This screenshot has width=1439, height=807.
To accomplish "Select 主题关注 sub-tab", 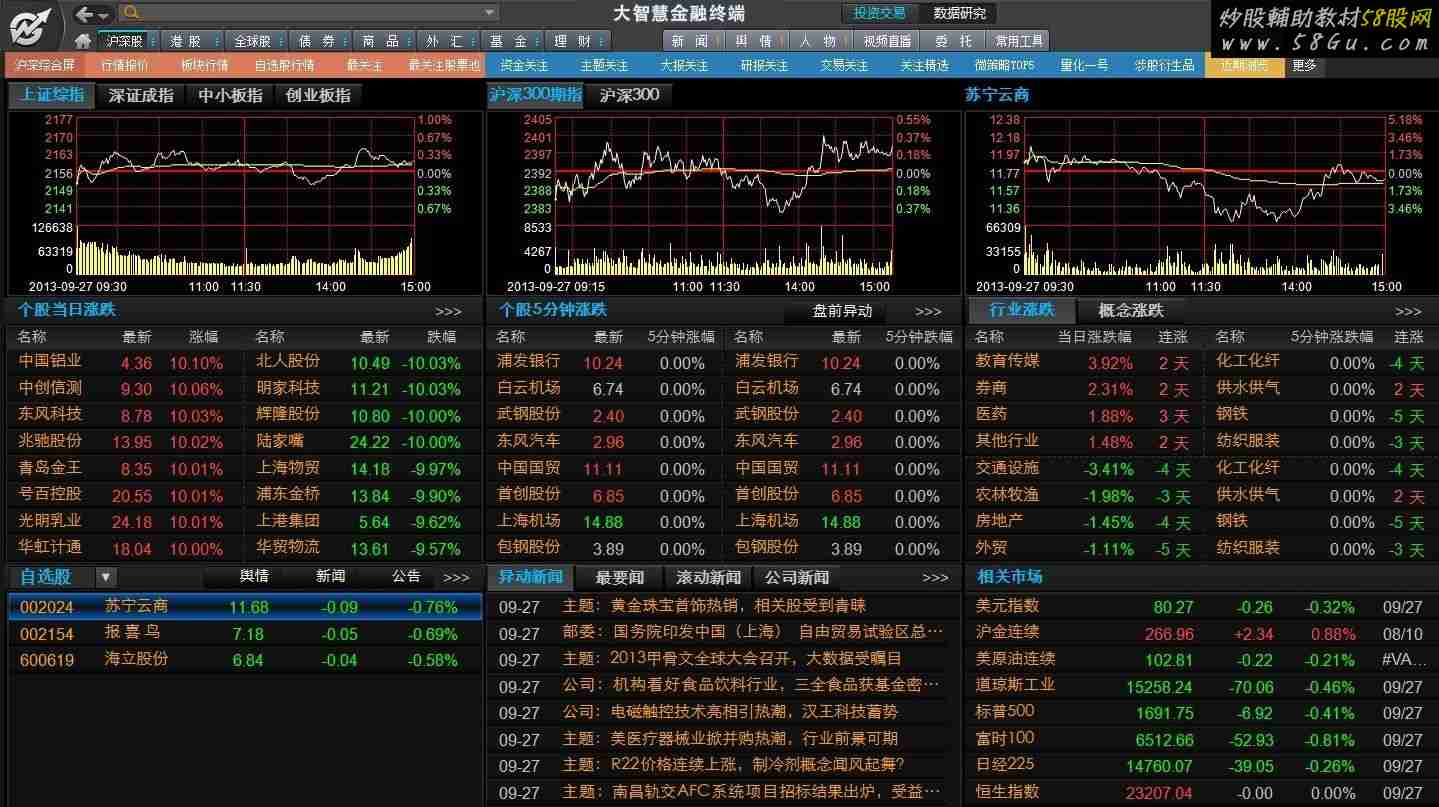I will (604, 65).
